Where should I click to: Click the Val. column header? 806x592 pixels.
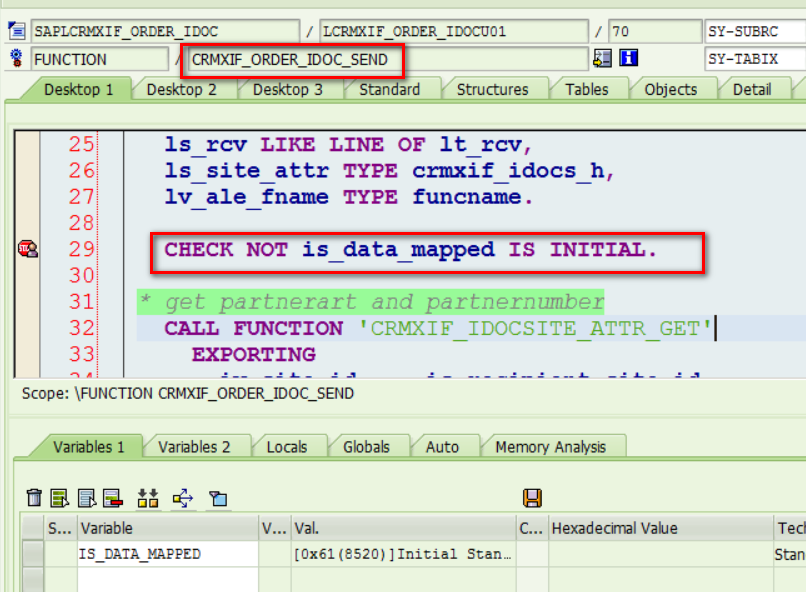(x=404, y=528)
